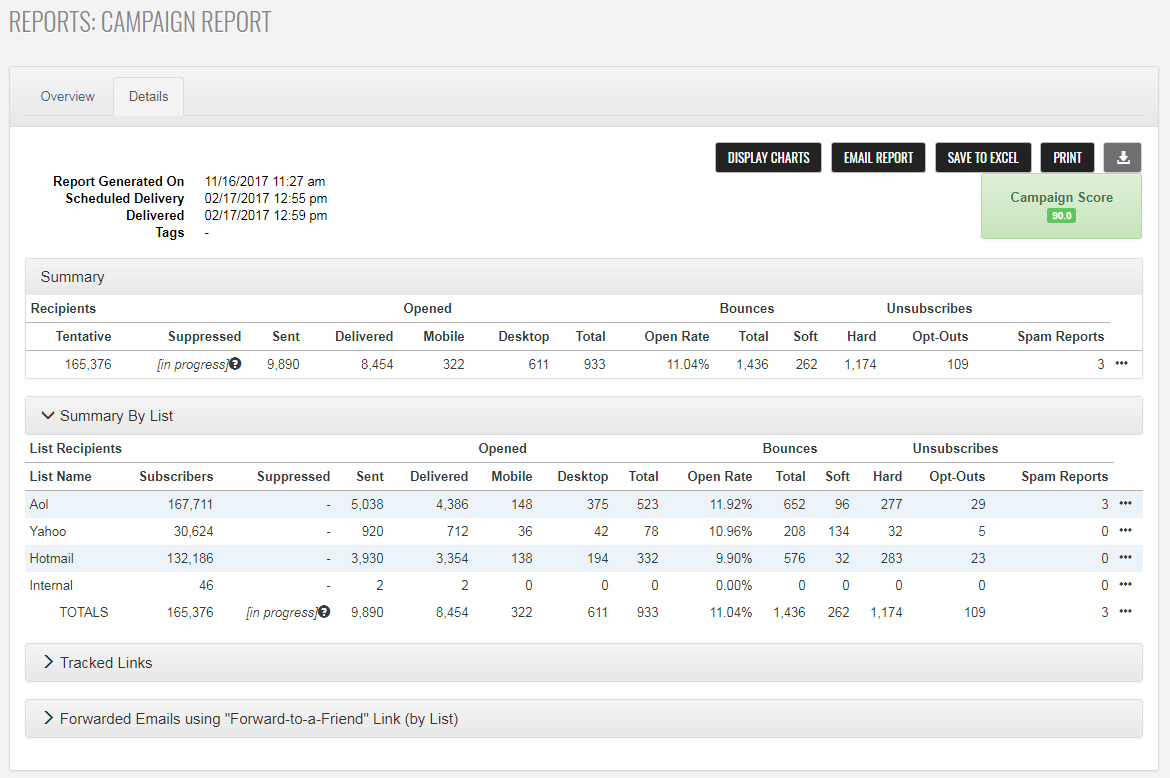
Task: Open the ellipsis menu for TOTALS row
Action: [x=1125, y=612]
